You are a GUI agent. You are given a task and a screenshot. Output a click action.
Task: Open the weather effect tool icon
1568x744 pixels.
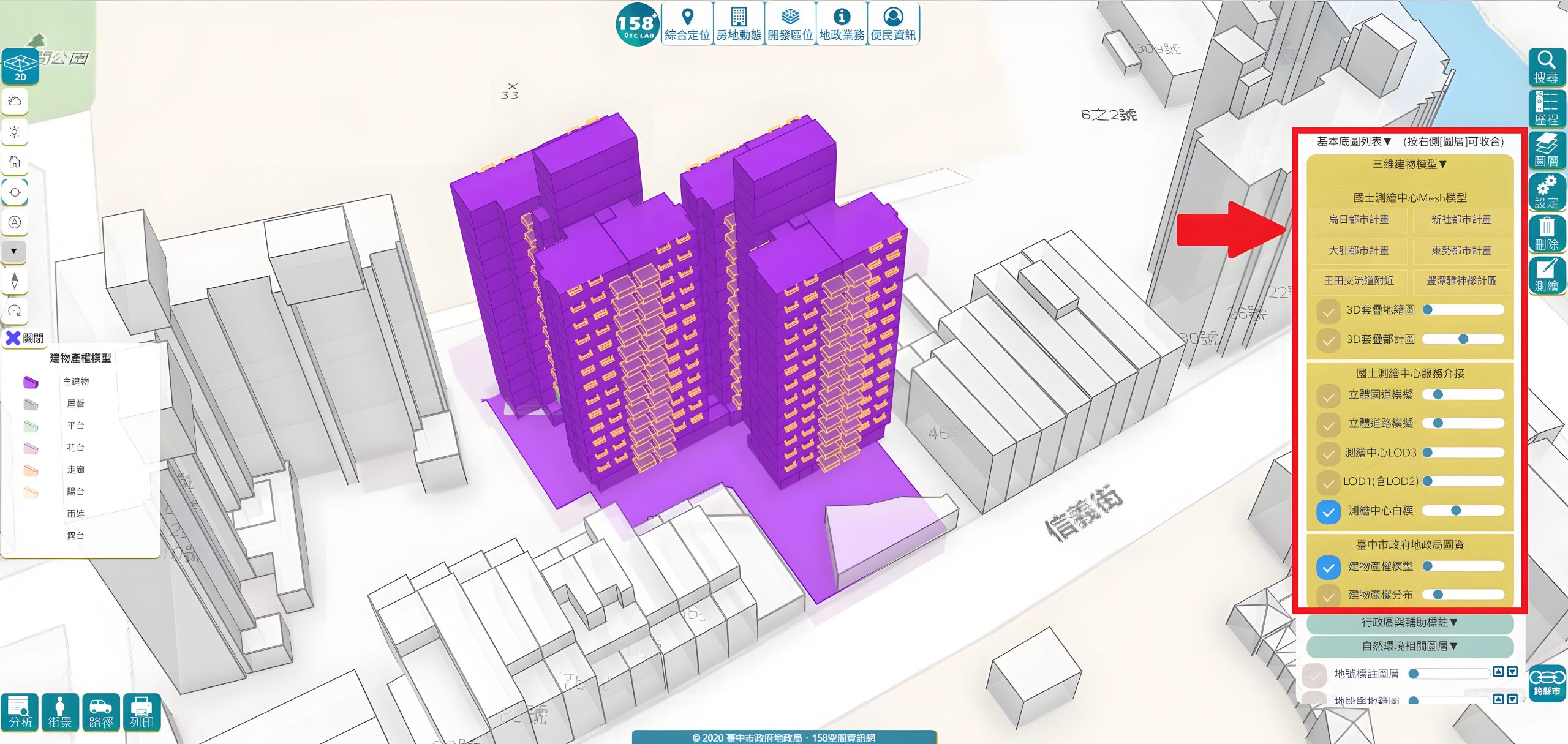[x=15, y=101]
